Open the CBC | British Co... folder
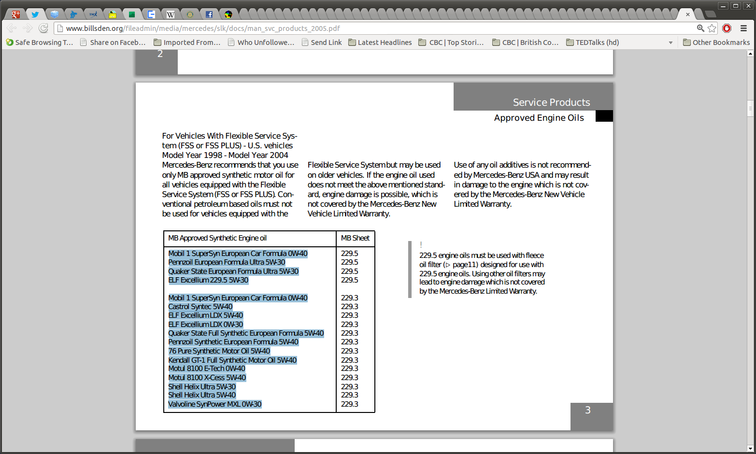Screen dimensions: 756x454 (525, 42)
